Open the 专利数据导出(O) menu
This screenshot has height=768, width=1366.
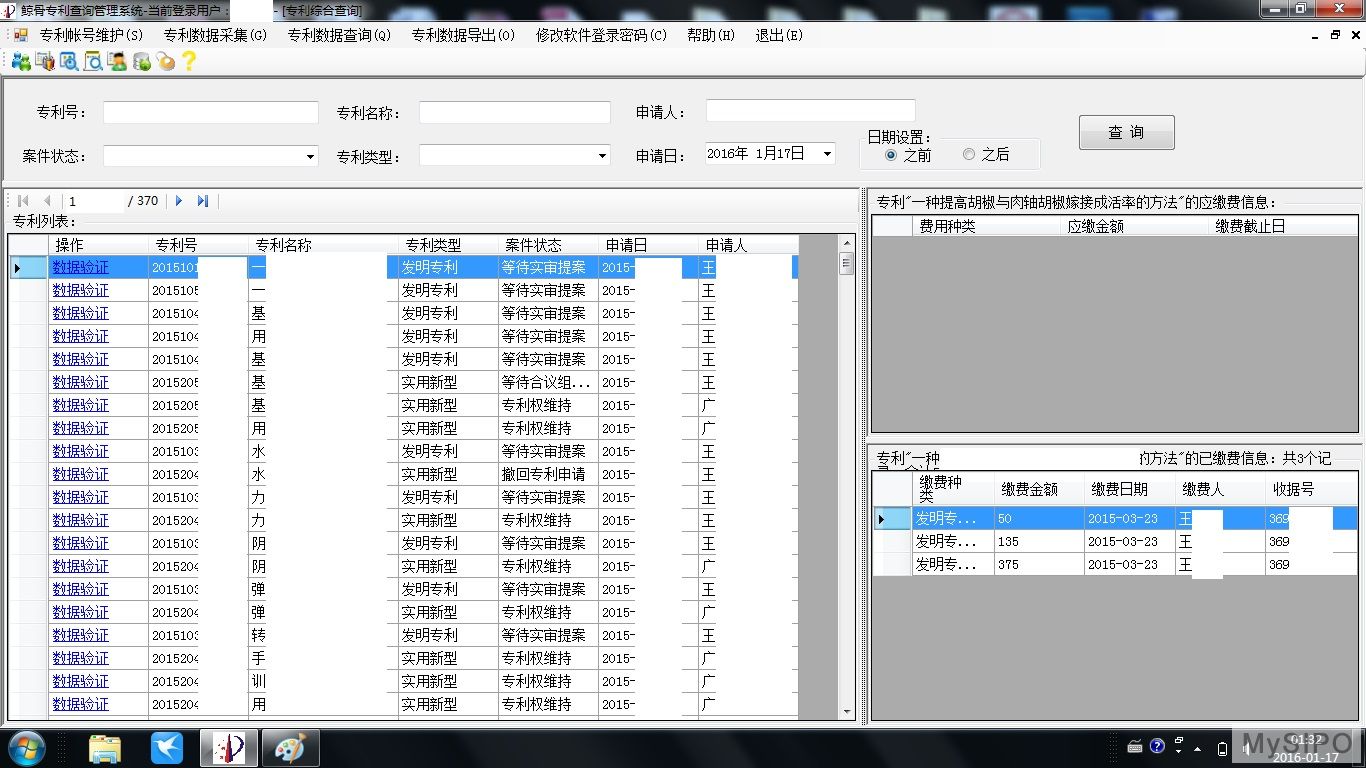tap(463, 35)
